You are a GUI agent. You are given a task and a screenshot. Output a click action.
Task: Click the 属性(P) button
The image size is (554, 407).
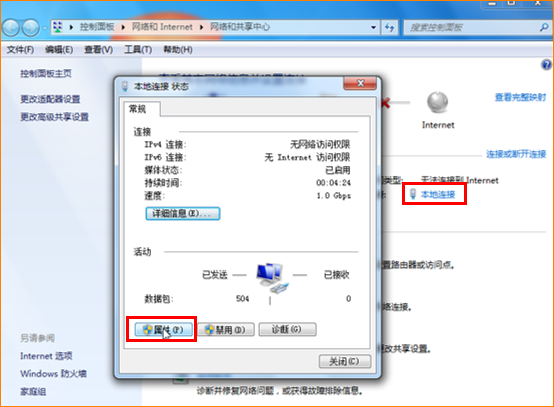pos(164,330)
